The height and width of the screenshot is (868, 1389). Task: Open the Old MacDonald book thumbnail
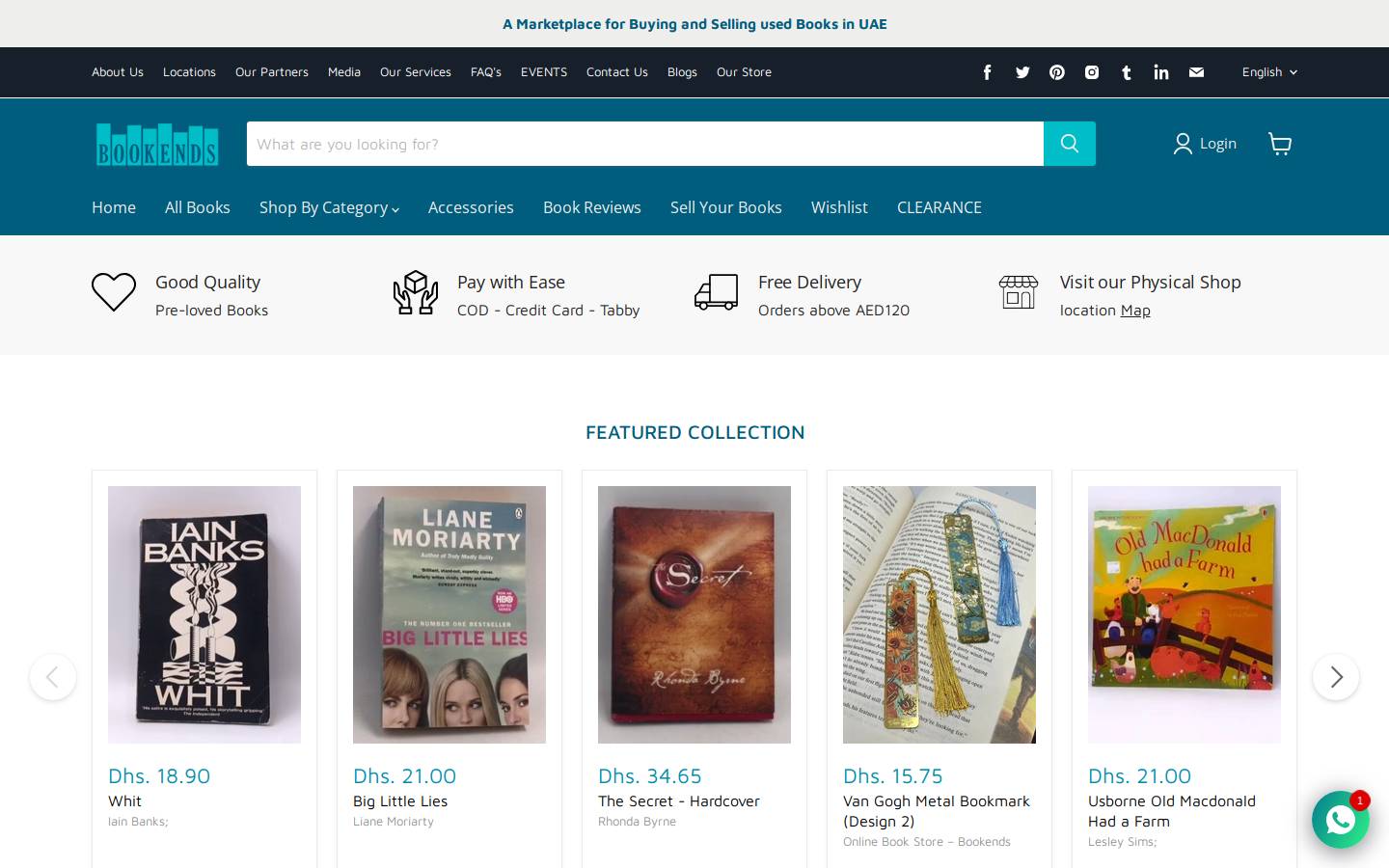click(1185, 614)
